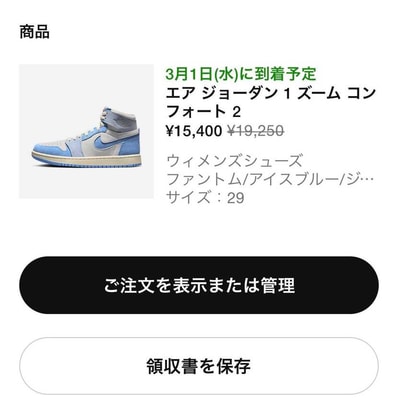Click the ファントム/アイスブルー color description
398x398 pixels.
pos(270,179)
